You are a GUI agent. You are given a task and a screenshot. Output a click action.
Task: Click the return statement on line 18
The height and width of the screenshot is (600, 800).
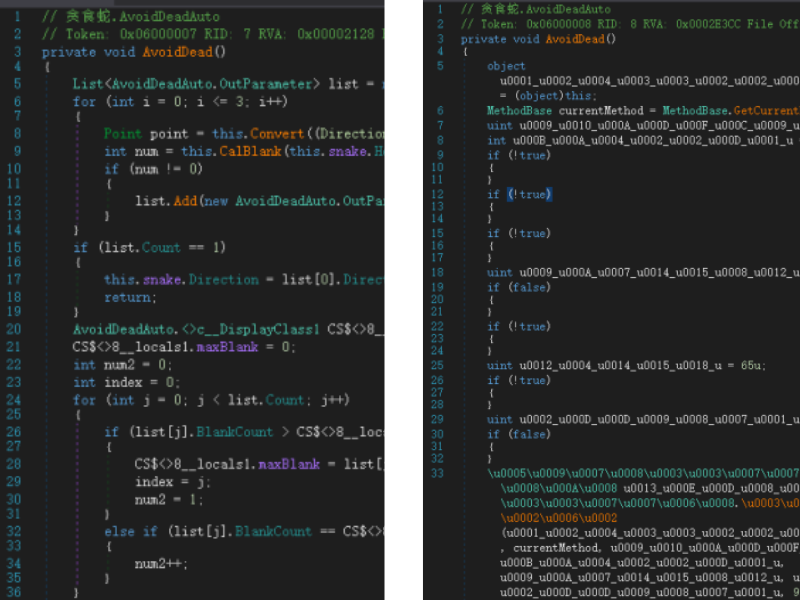tap(130, 297)
